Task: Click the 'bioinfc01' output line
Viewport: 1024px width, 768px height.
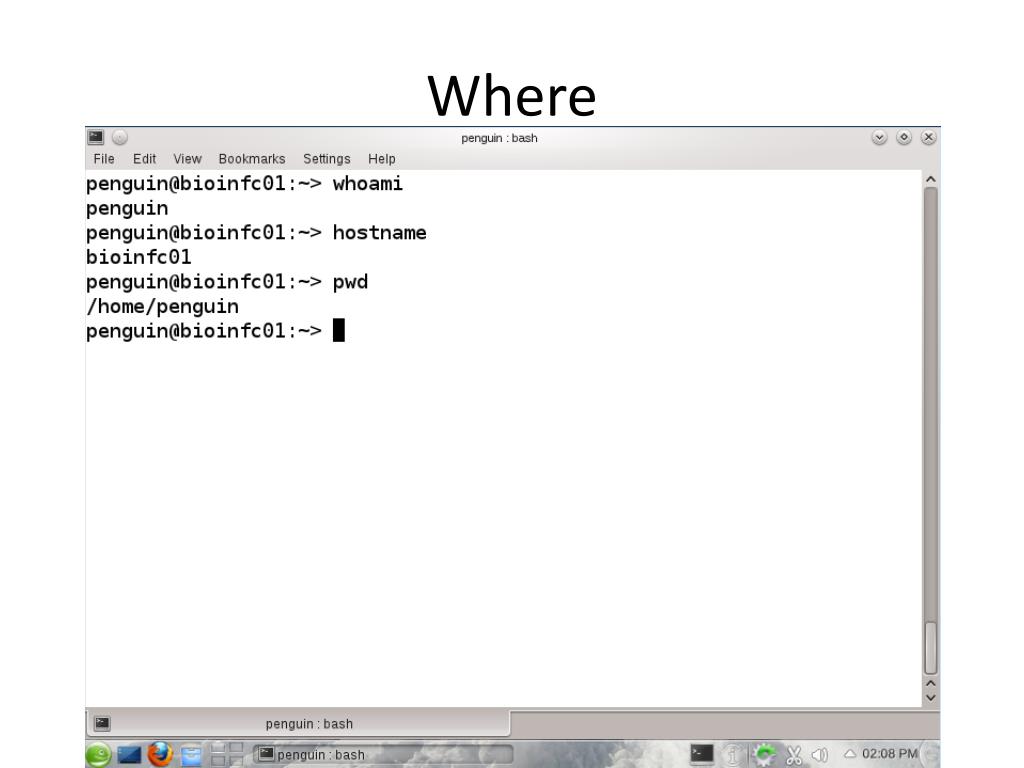Action: click(x=139, y=257)
